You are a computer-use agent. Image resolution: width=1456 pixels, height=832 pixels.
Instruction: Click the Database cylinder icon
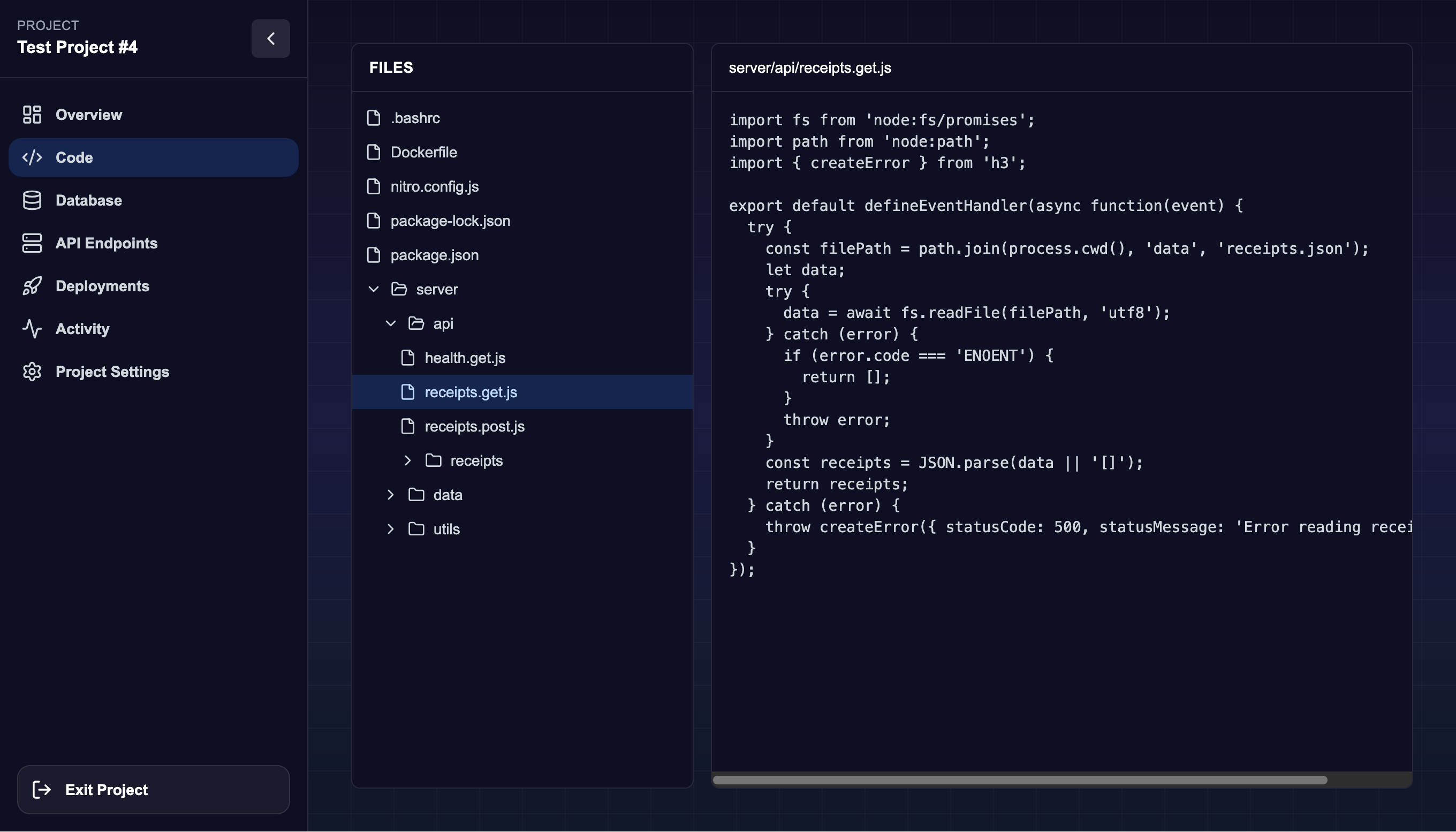(32, 200)
